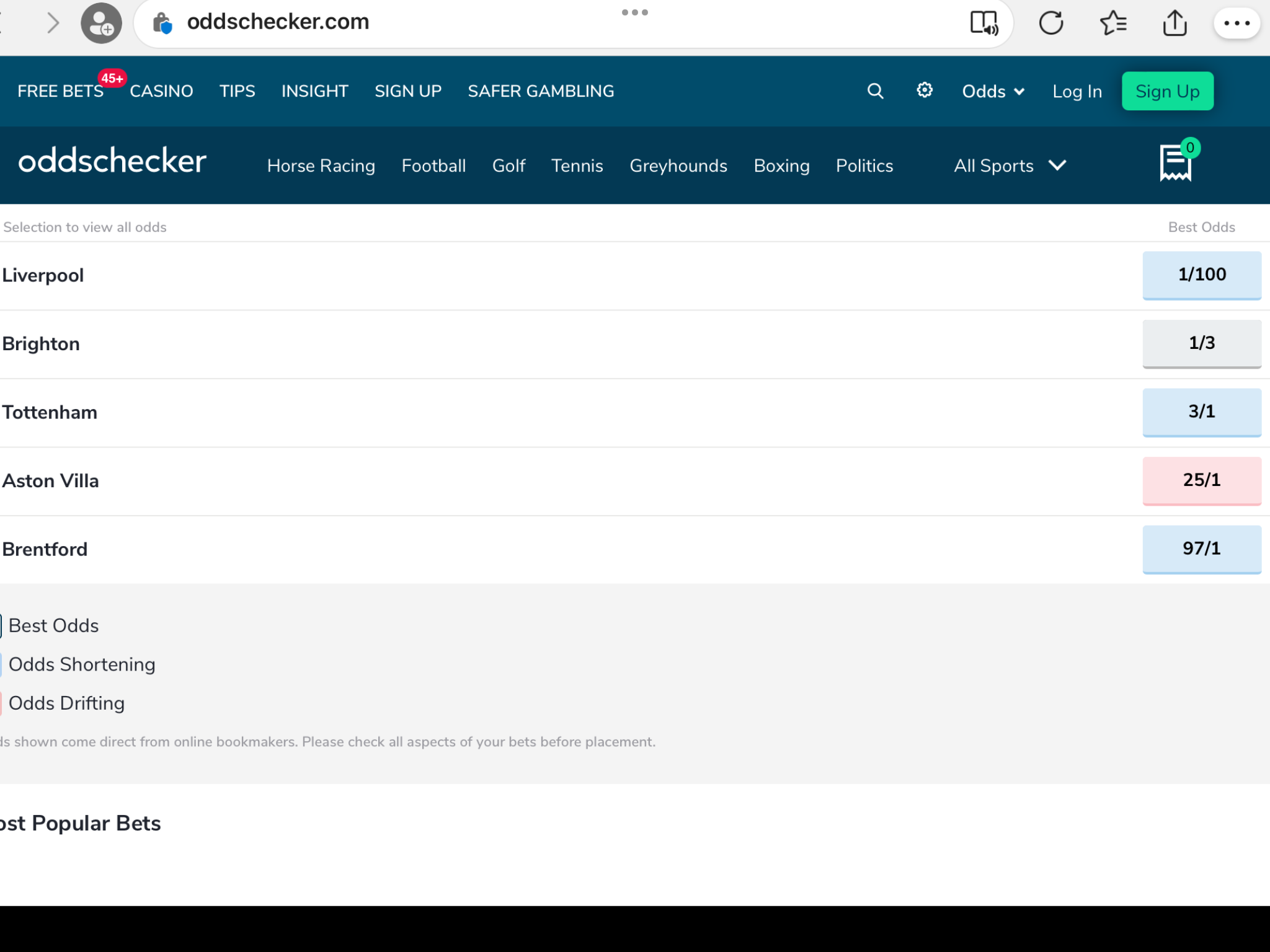
Task: Open the read aloud reader icon
Action: [984, 24]
